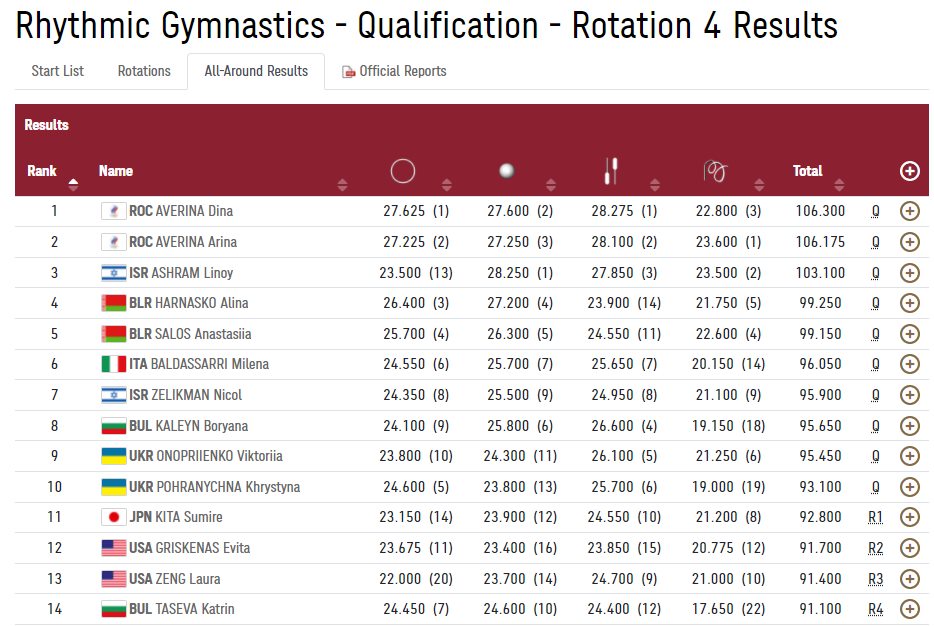Toggle sort arrows on Name column

343,184
